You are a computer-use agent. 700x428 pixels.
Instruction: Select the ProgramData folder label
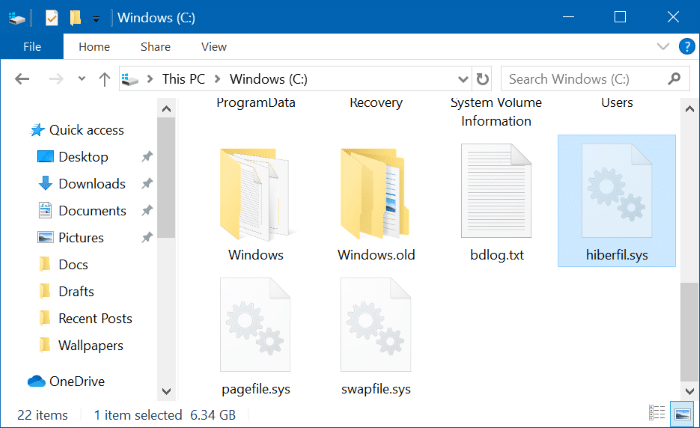(255, 103)
